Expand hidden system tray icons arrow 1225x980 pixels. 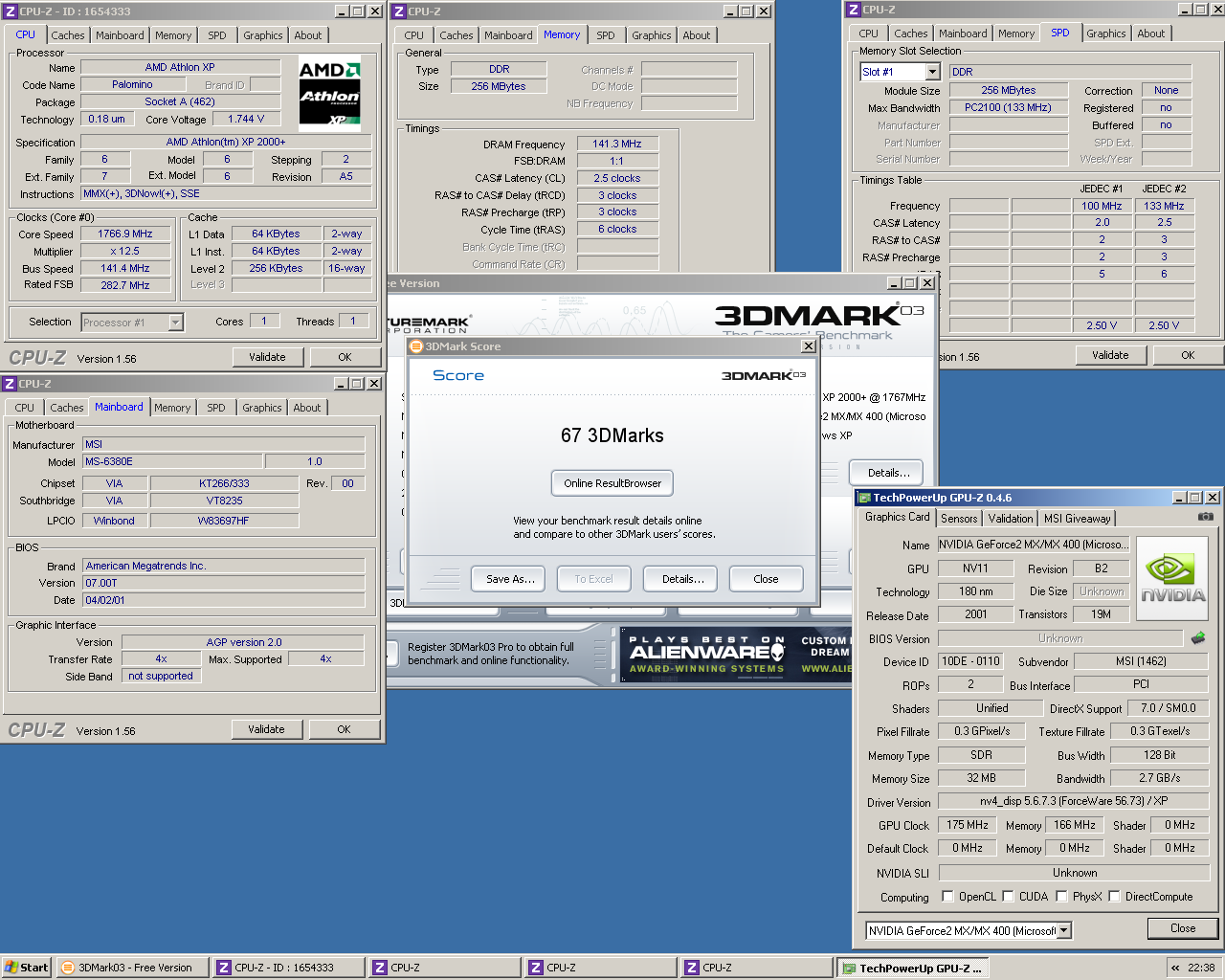[x=1175, y=968]
